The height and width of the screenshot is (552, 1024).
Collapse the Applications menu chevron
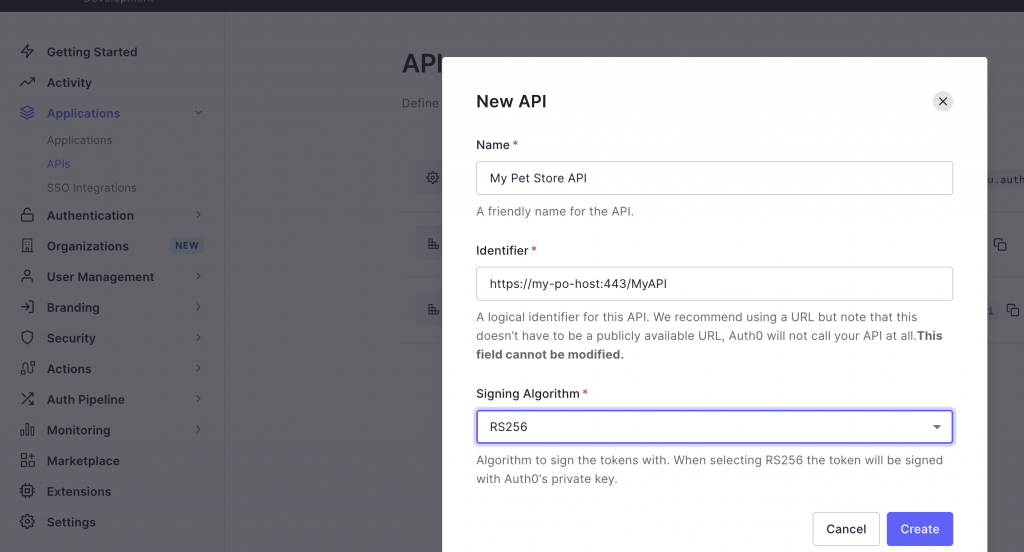click(x=198, y=112)
